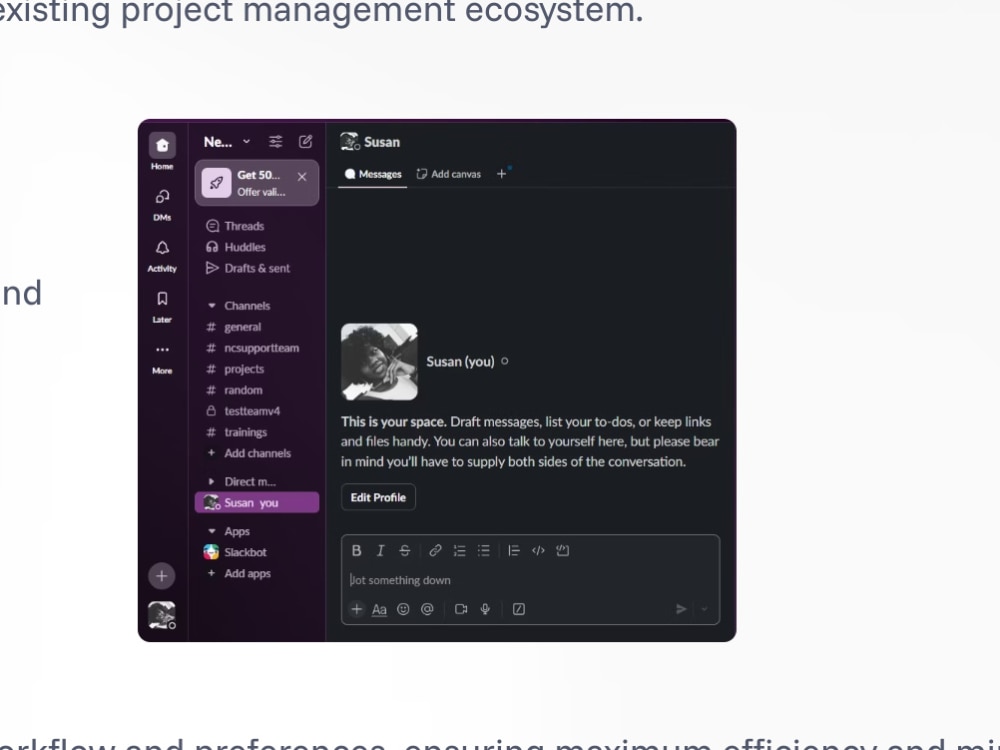Toggle bulleted list formatting
1000x750 pixels.
(x=483, y=550)
